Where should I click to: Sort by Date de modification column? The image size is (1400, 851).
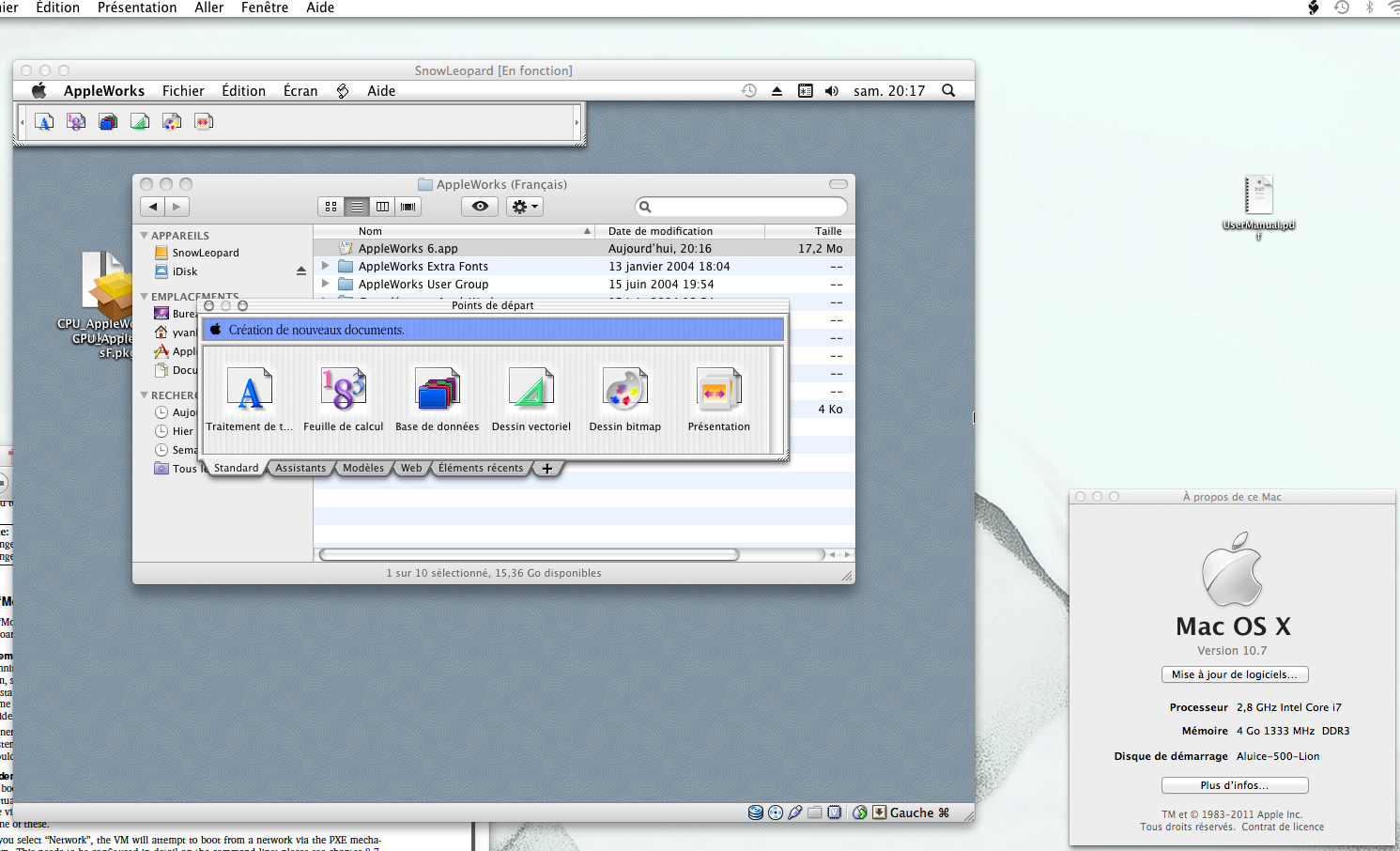pos(681,231)
